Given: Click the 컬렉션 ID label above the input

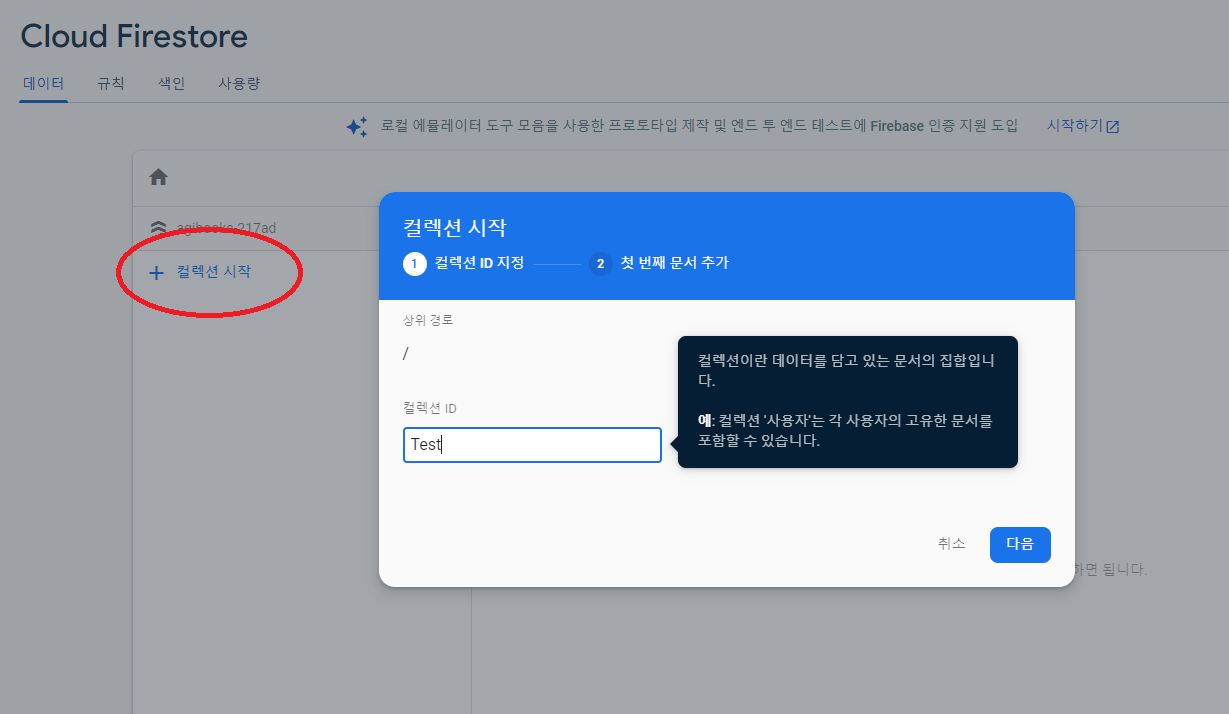Looking at the screenshot, I should 430,408.
